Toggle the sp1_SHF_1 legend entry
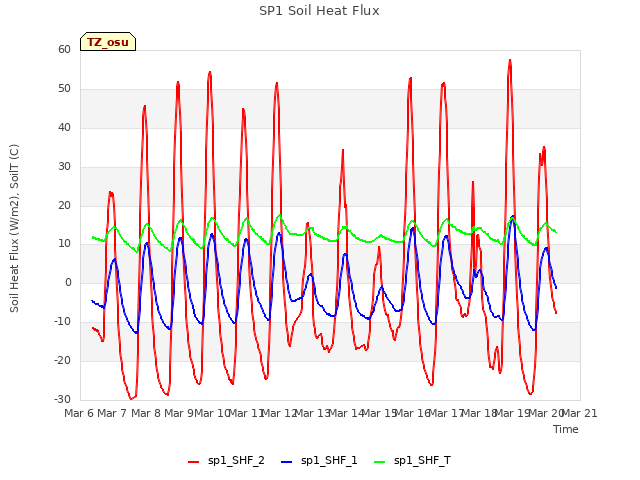 coord(319,461)
